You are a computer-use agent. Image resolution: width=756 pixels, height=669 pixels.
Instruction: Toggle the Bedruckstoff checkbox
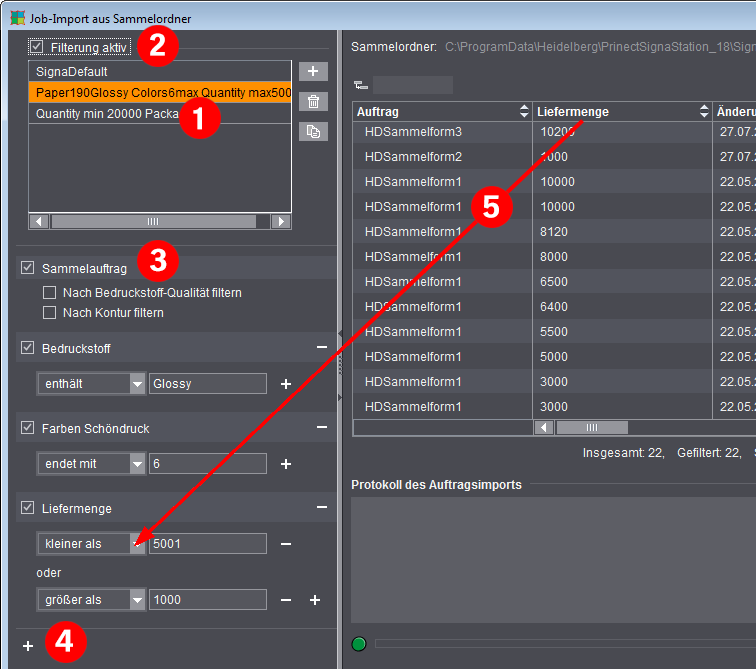point(27,348)
